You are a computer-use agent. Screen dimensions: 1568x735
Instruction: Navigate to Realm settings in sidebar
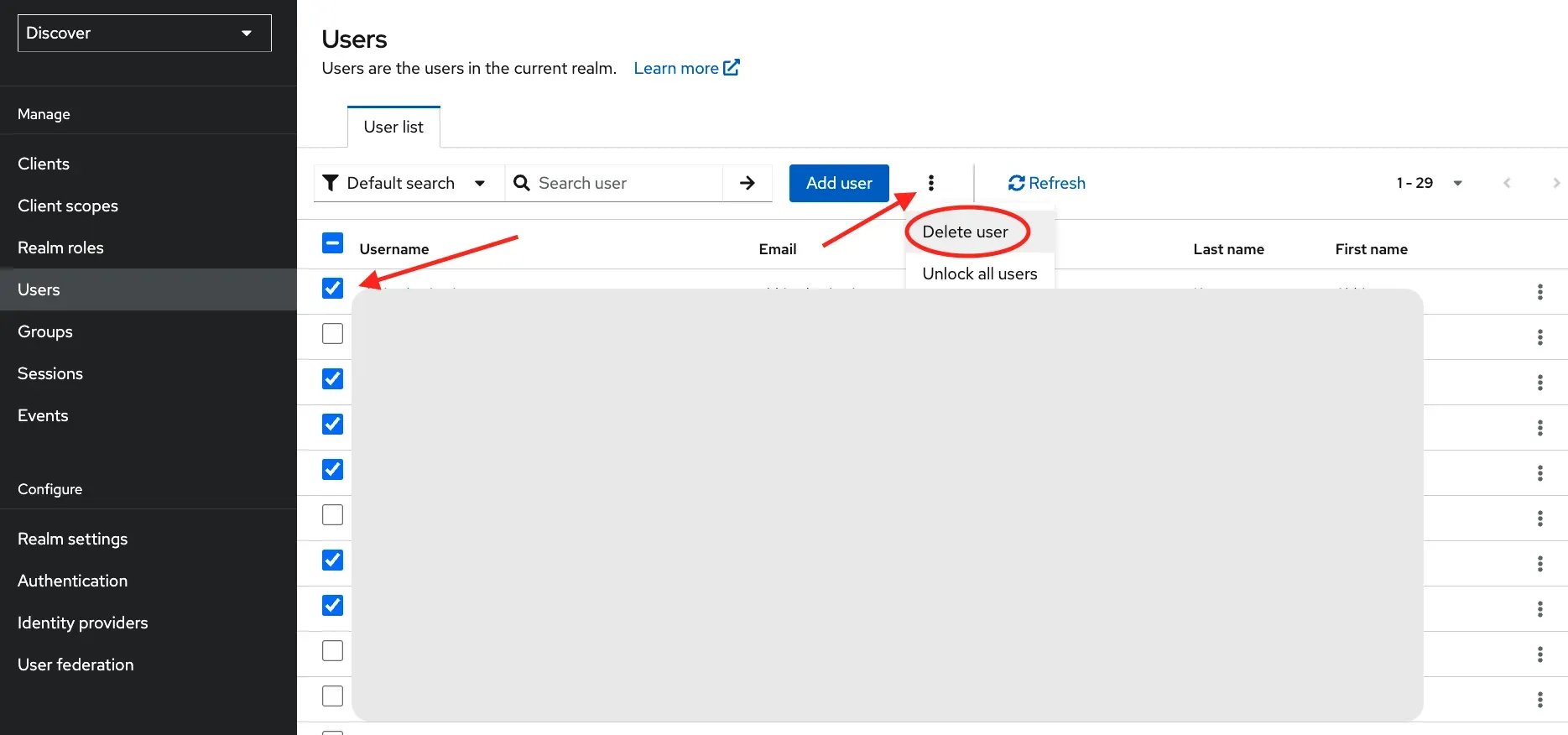coord(73,539)
